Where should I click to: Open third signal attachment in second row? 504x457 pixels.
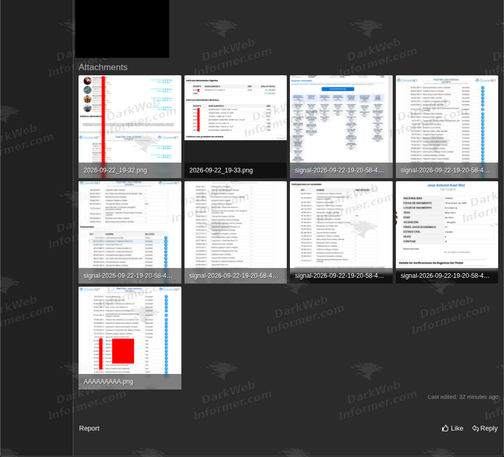tap(341, 232)
